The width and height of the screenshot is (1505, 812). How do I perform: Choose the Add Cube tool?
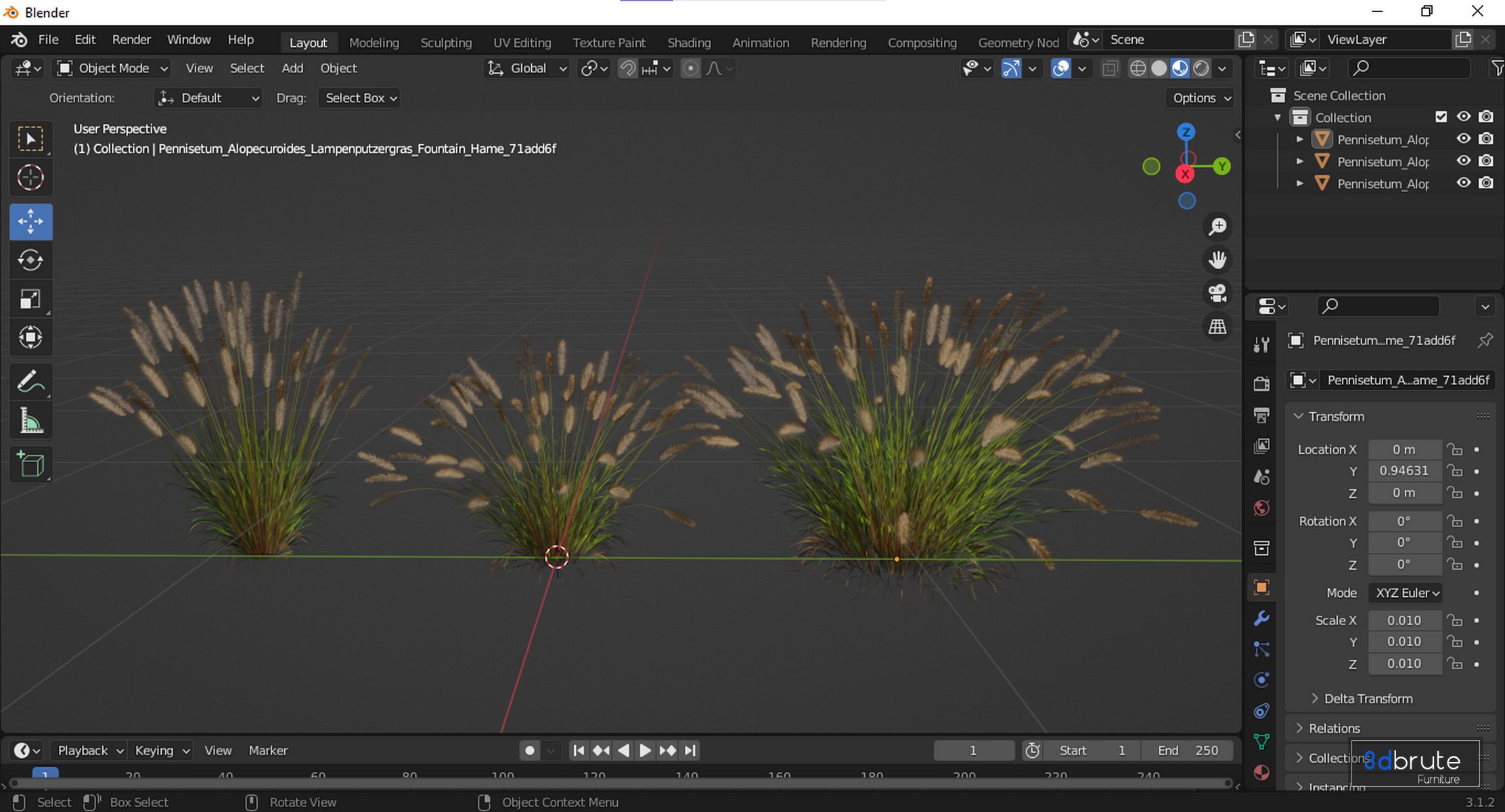tap(30, 464)
